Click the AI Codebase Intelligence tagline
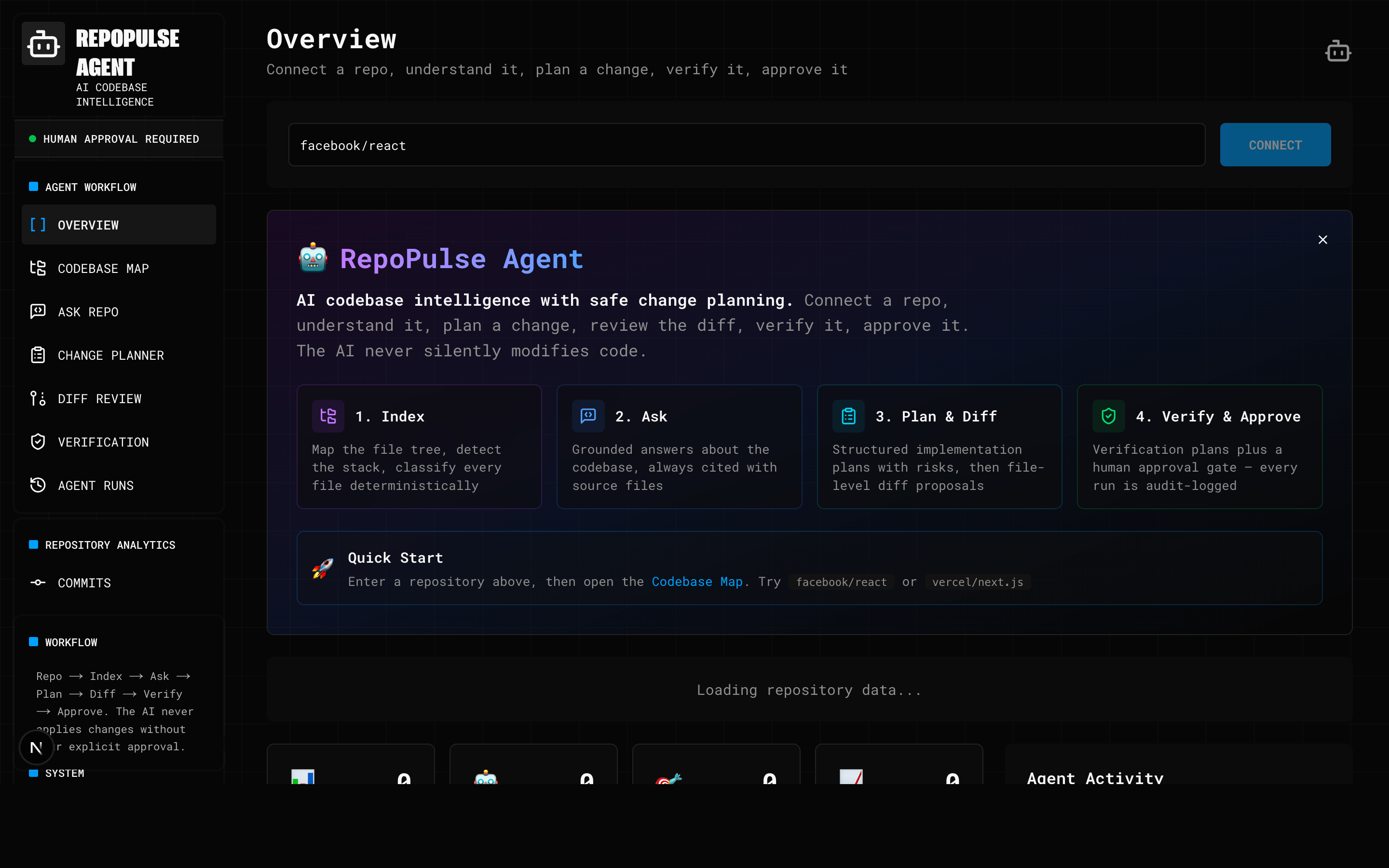1389x868 pixels. (x=115, y=95)
